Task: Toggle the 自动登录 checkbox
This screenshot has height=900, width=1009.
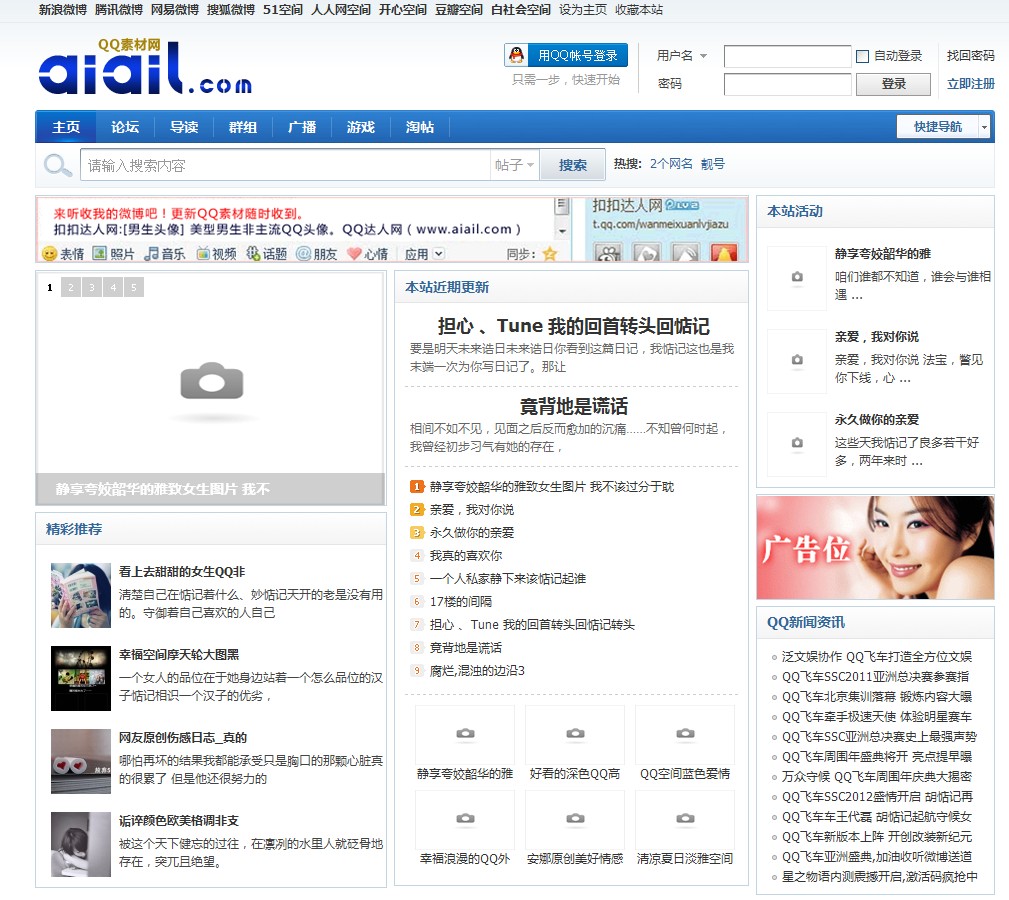Action: click(863, 56)
